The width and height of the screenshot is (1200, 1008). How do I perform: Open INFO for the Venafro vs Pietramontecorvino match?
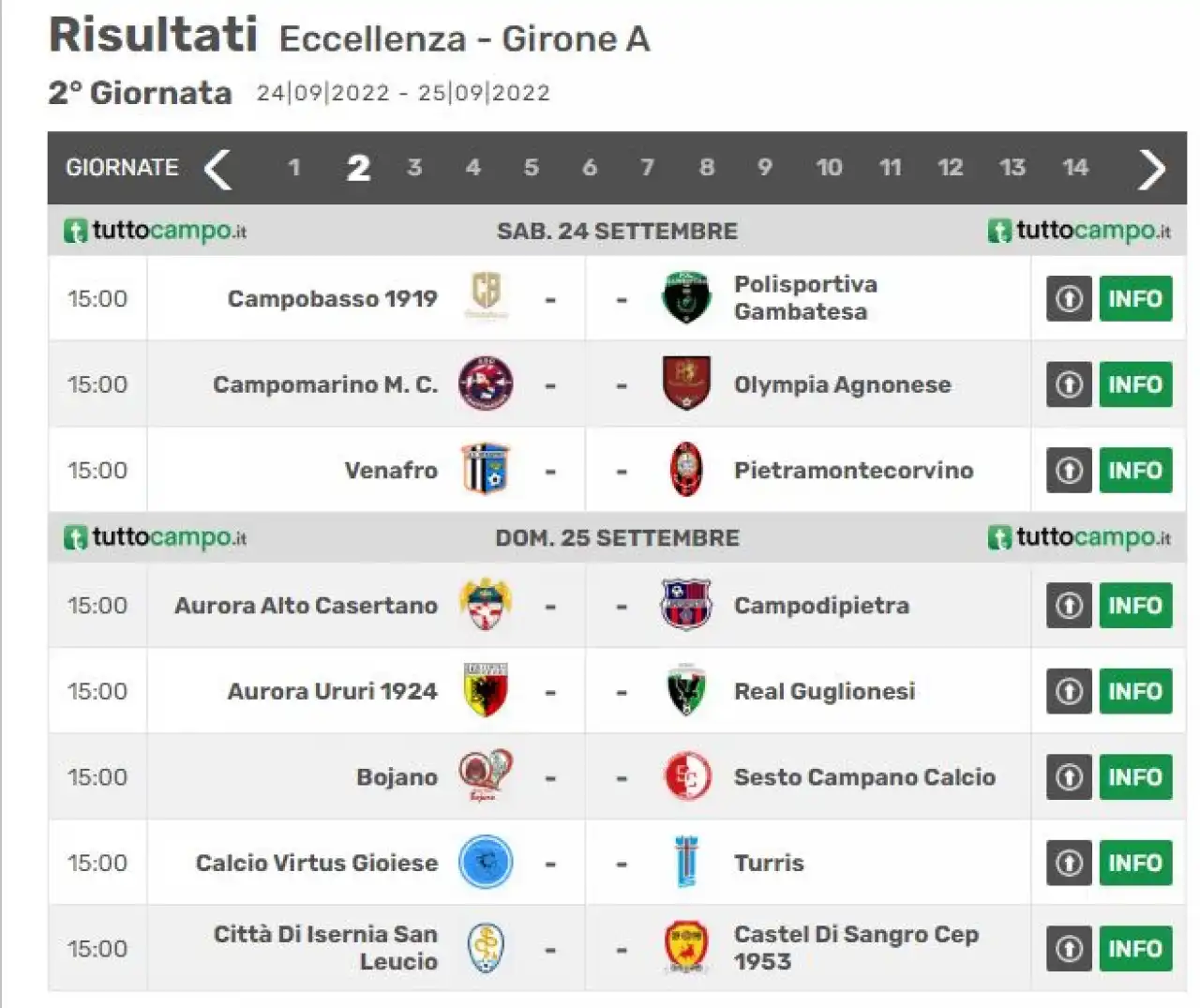pos(1135,470)
